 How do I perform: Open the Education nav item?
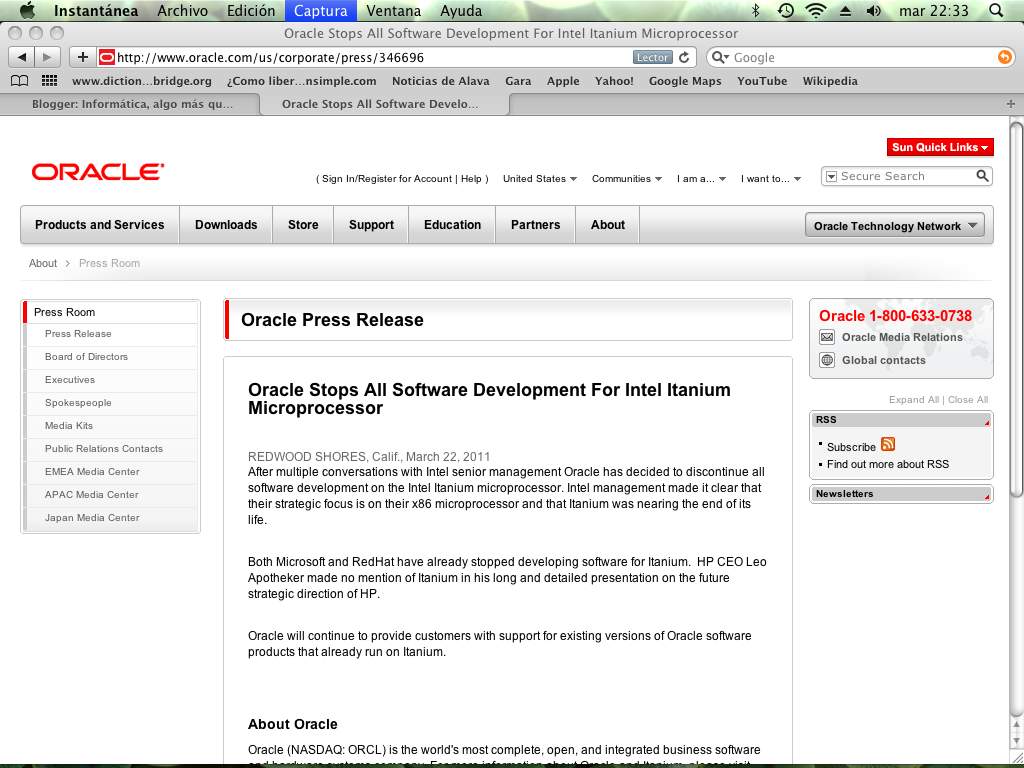[x=453, y=225]
